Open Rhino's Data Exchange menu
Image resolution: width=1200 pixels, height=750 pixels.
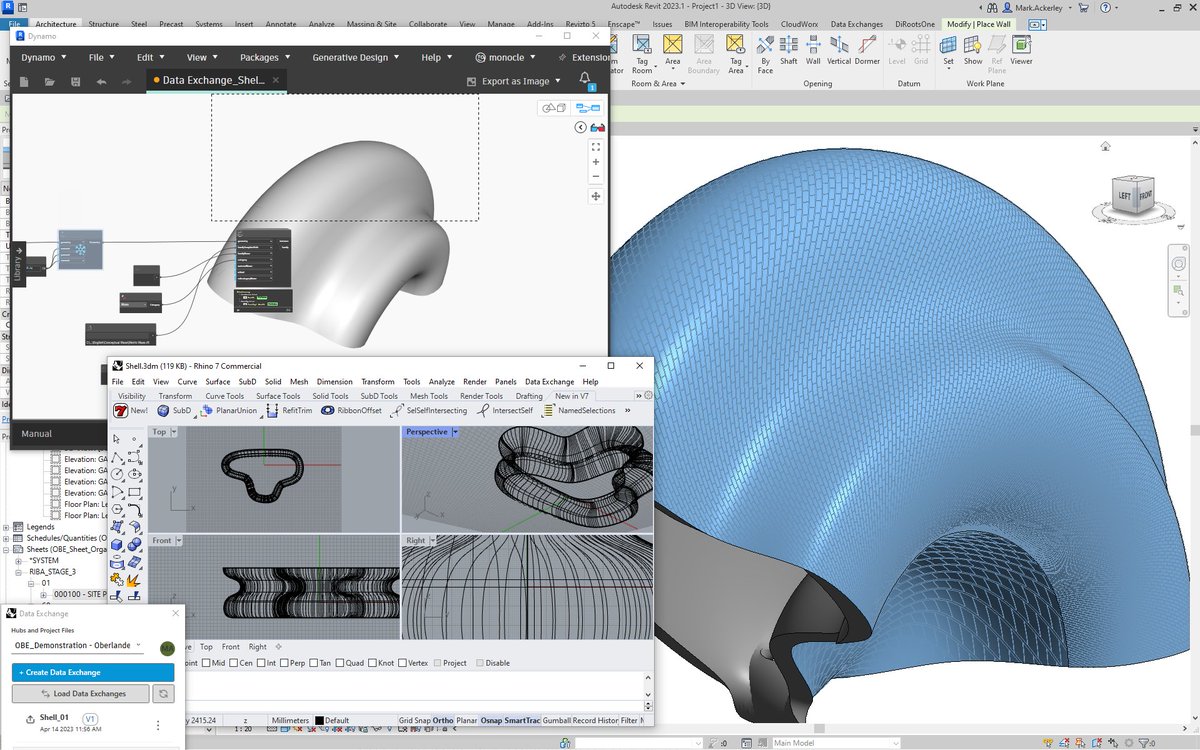549,382
